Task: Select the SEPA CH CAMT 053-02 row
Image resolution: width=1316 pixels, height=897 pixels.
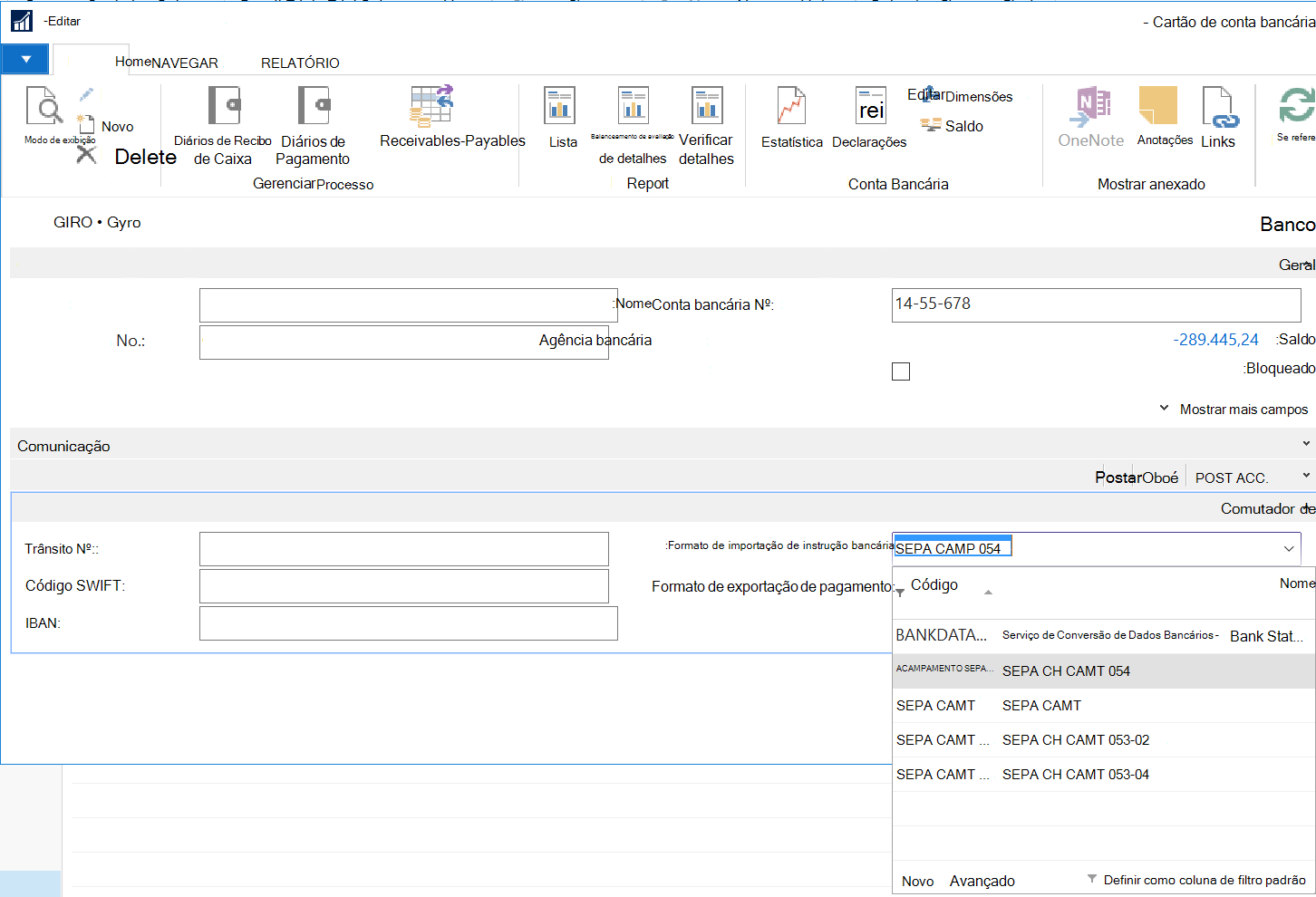Action: pos(1104,739)
